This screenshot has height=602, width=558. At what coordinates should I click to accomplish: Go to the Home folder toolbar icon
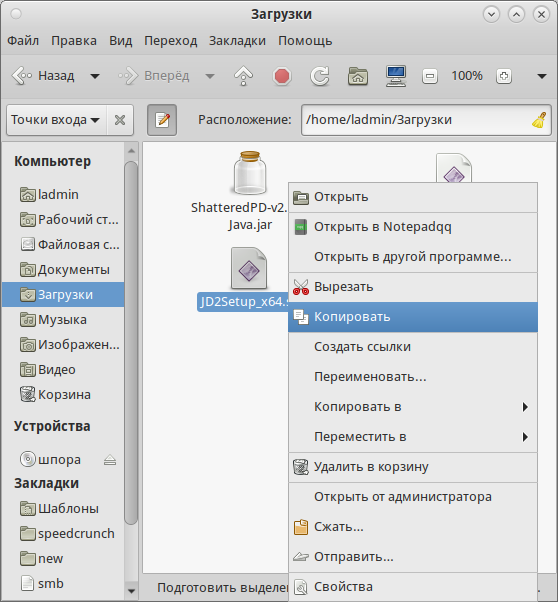(358, 76)
